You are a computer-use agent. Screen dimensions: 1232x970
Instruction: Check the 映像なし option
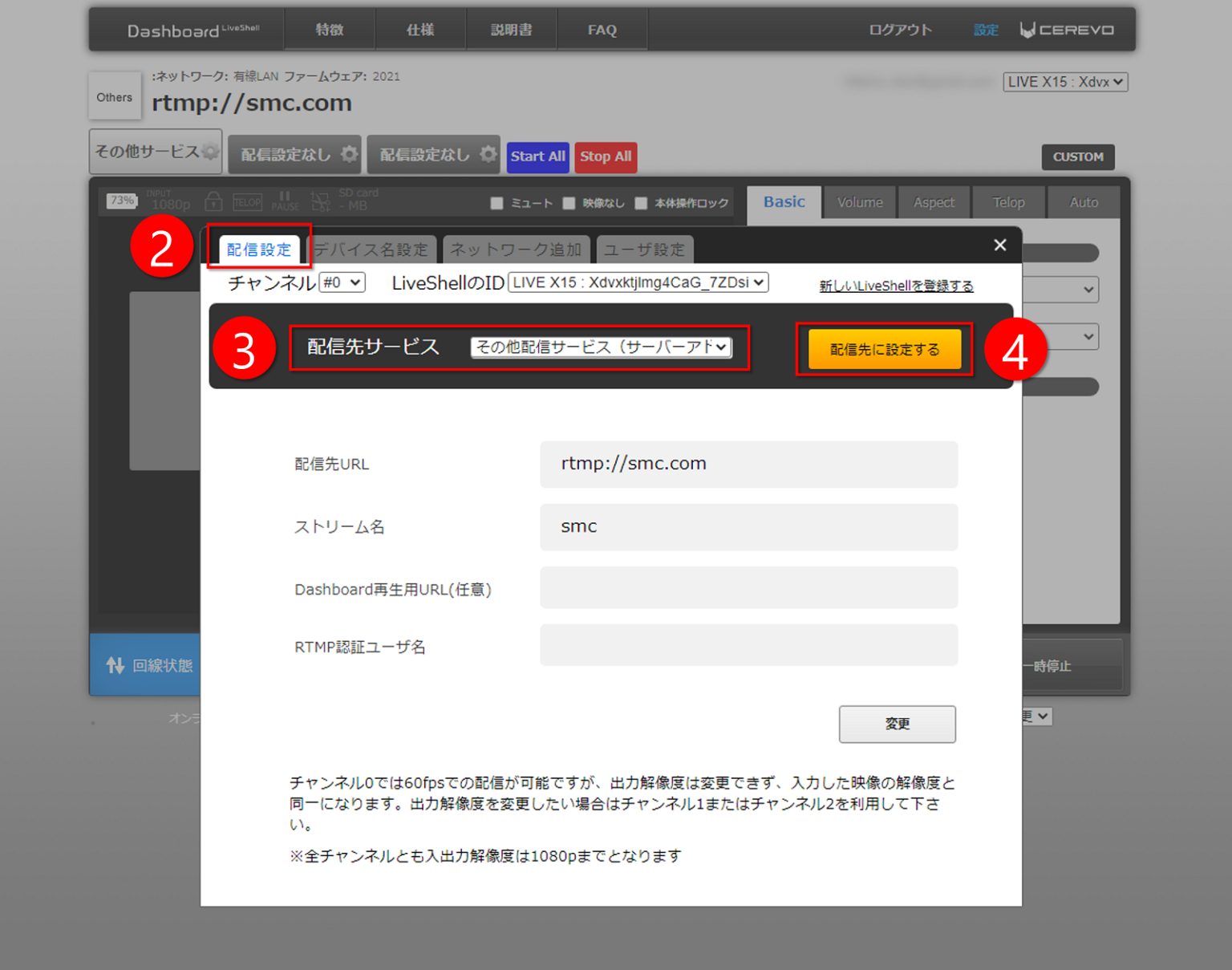coord(569,203)
